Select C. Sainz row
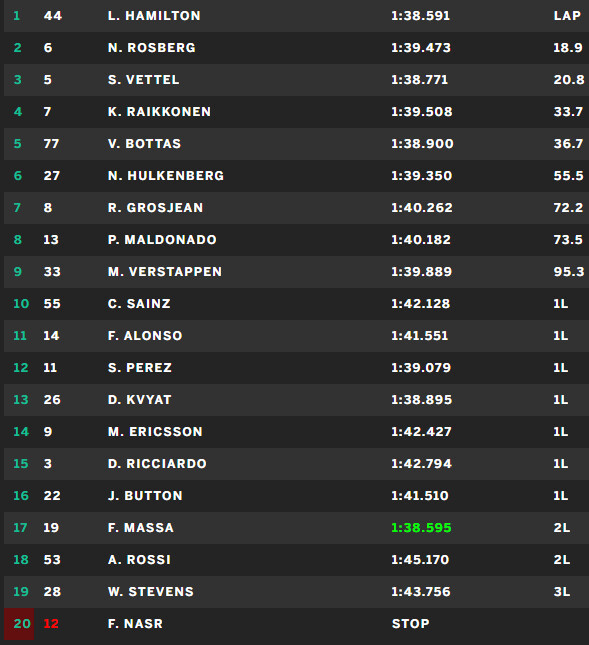Image resolution: width=589 pixels, height=645 pixels. pyautogui.click(x=296, y=304)
